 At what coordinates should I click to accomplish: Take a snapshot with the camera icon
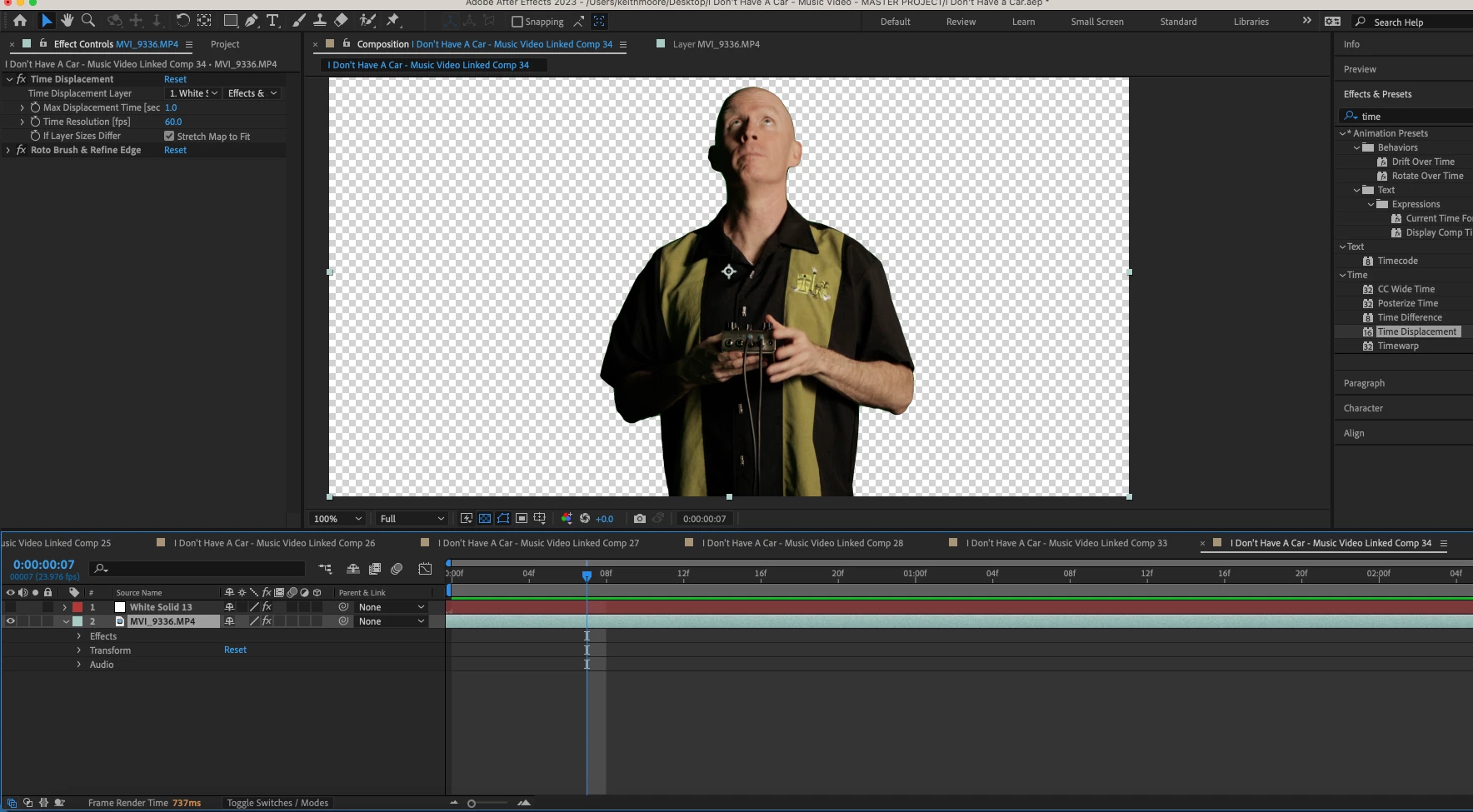click(x=640, y=518)
